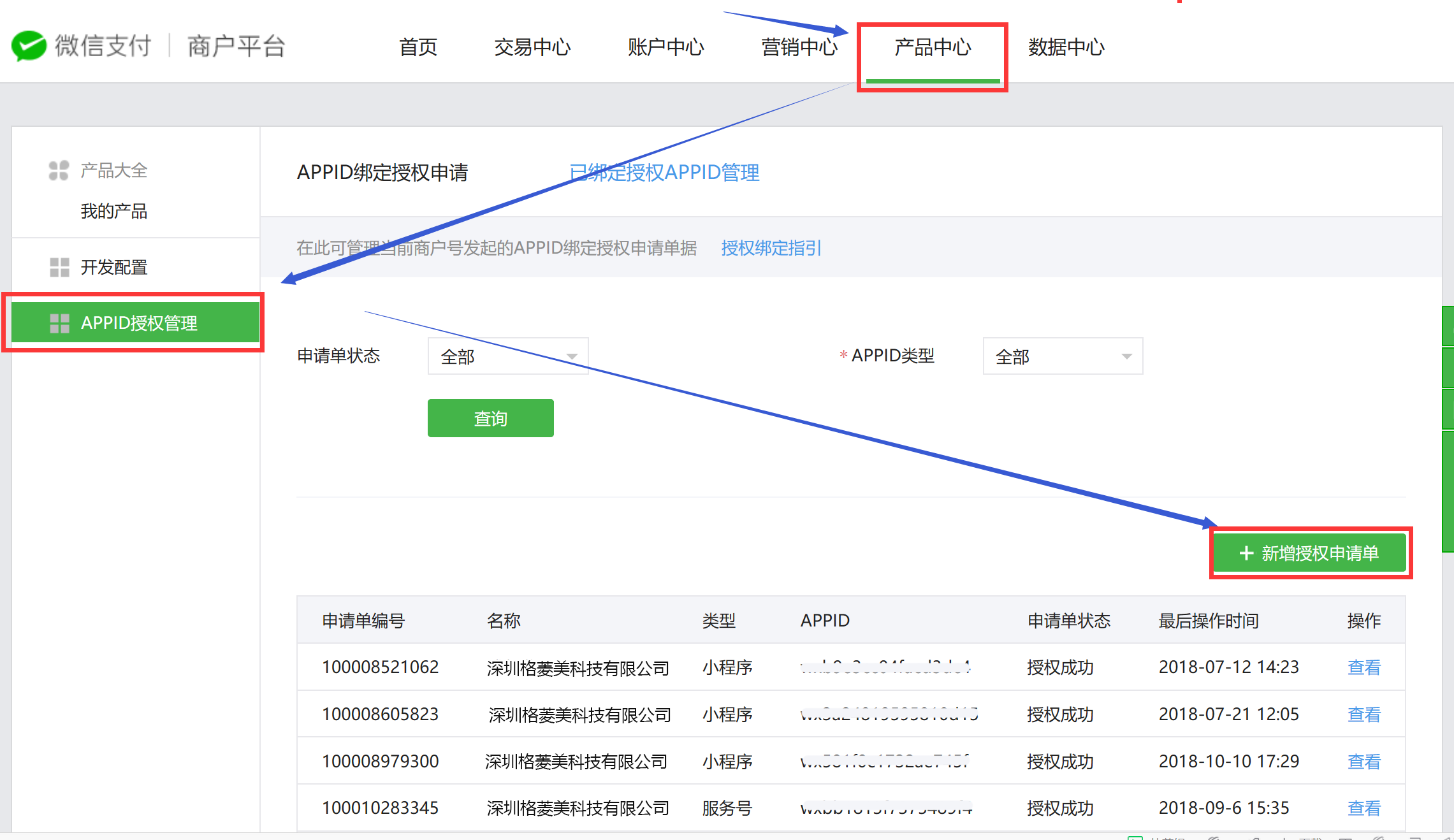Click the WeChat Pay logo icon

29,46
